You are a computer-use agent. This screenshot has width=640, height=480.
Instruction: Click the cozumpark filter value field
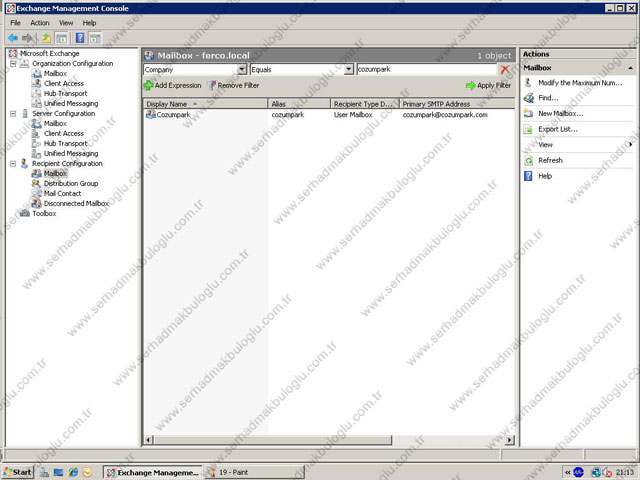coord(427,69)
